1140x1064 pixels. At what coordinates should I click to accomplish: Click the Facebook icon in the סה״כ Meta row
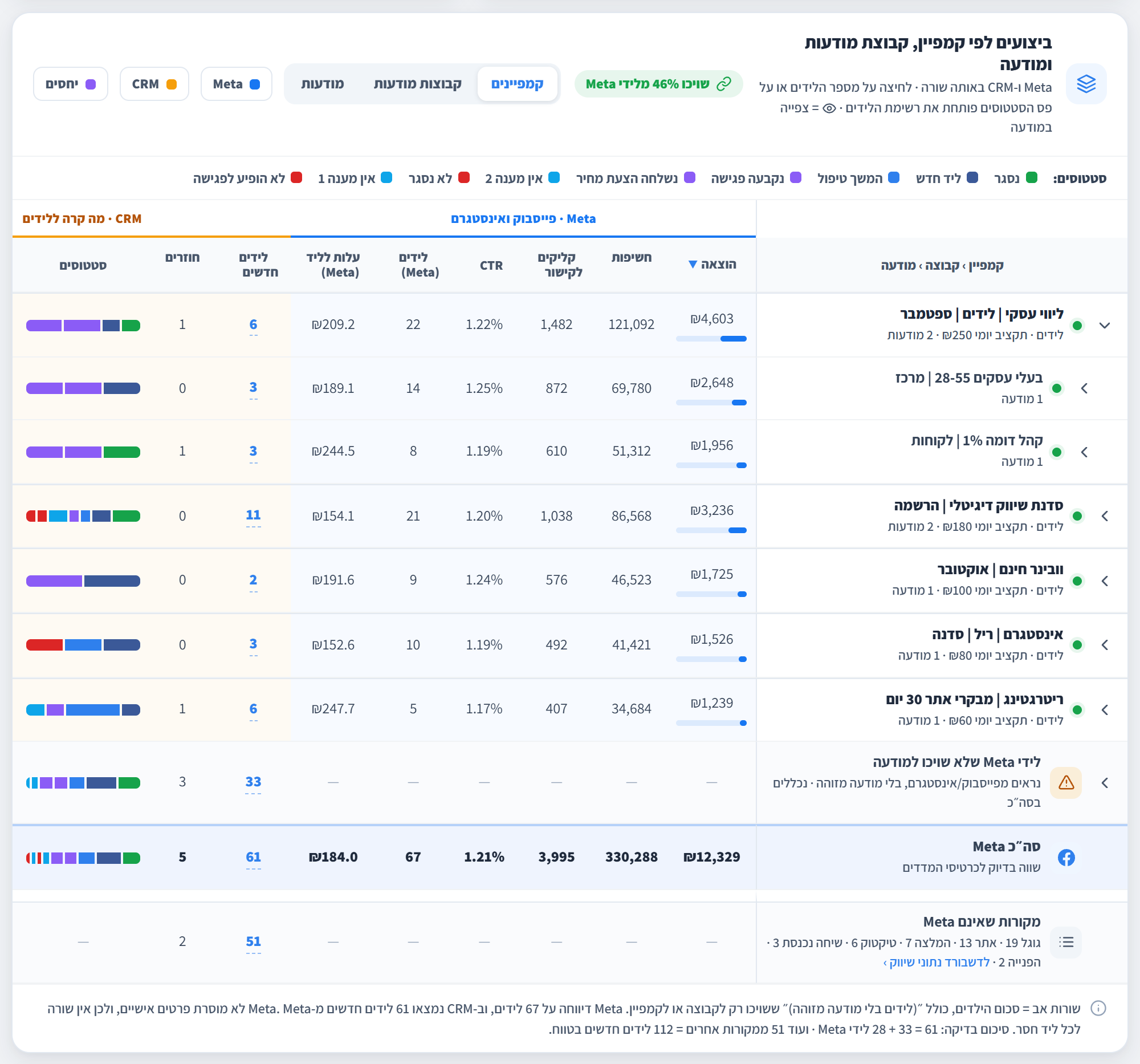tap(1066, 858)
